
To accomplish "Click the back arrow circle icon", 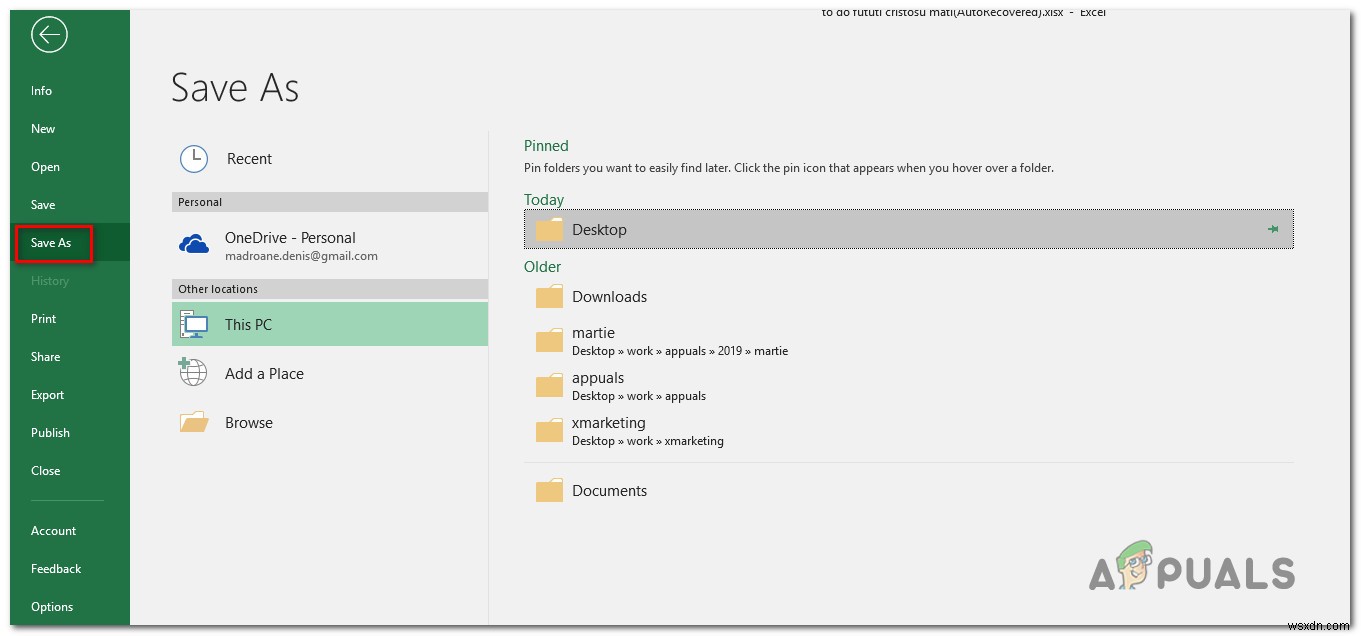I will pyautogui.click(x=49, y=35).
